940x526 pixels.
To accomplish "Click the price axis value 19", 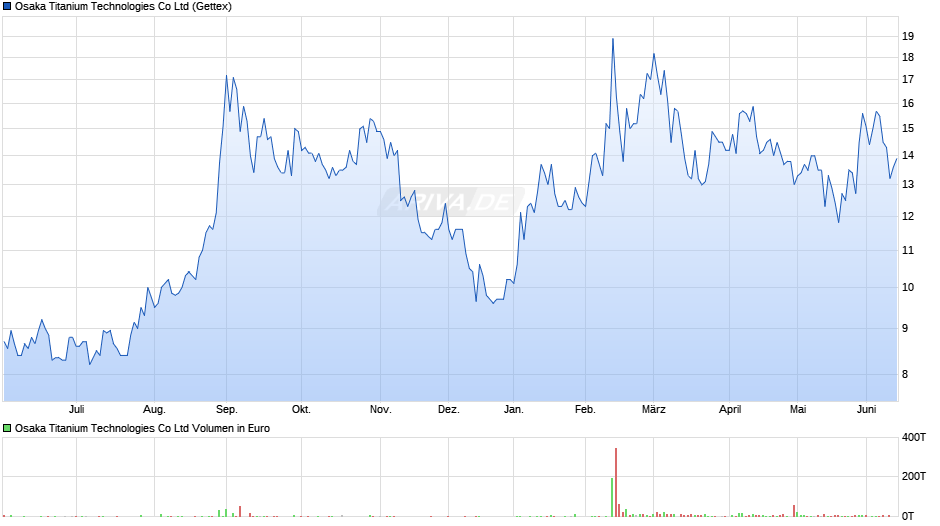I will pyautogui.click(x=908, y=36).
